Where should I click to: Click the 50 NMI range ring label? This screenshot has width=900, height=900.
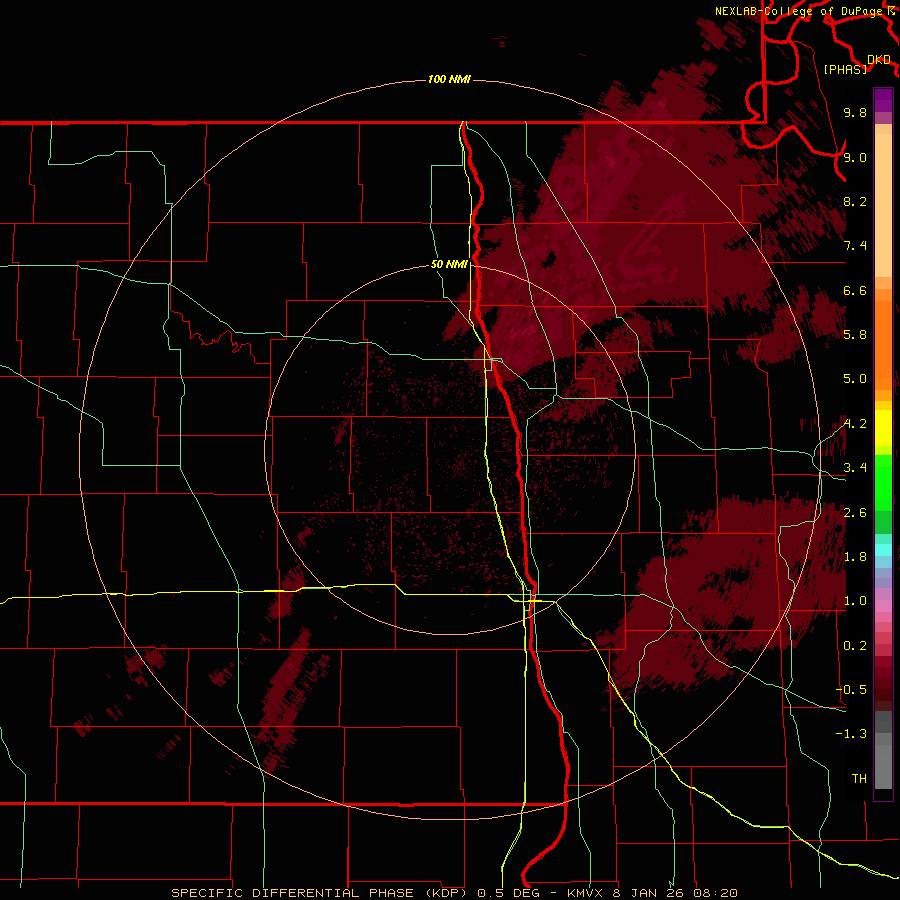tap(449, 265)
